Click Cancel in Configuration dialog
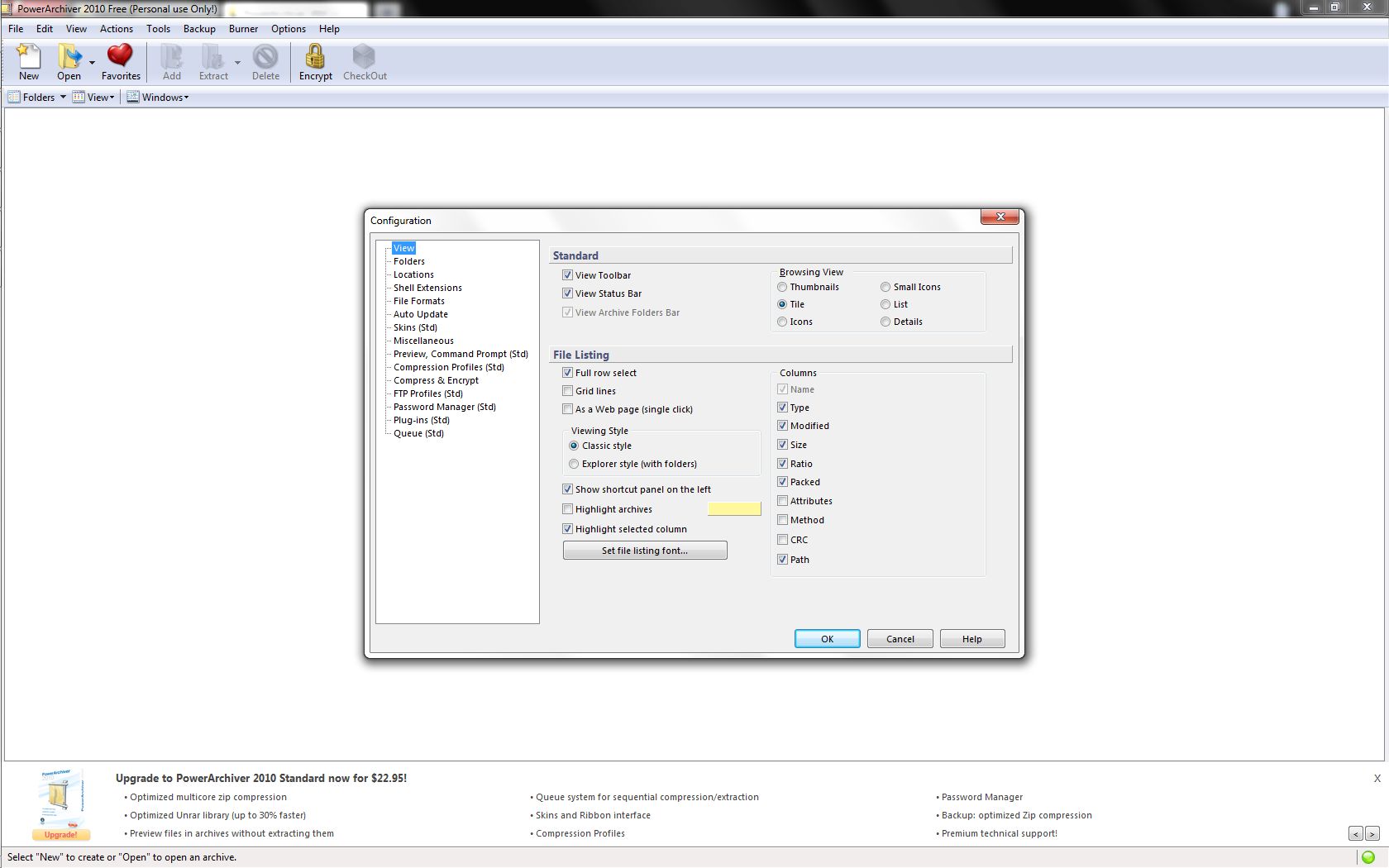 pyautogui.click(x=900, y=639)
